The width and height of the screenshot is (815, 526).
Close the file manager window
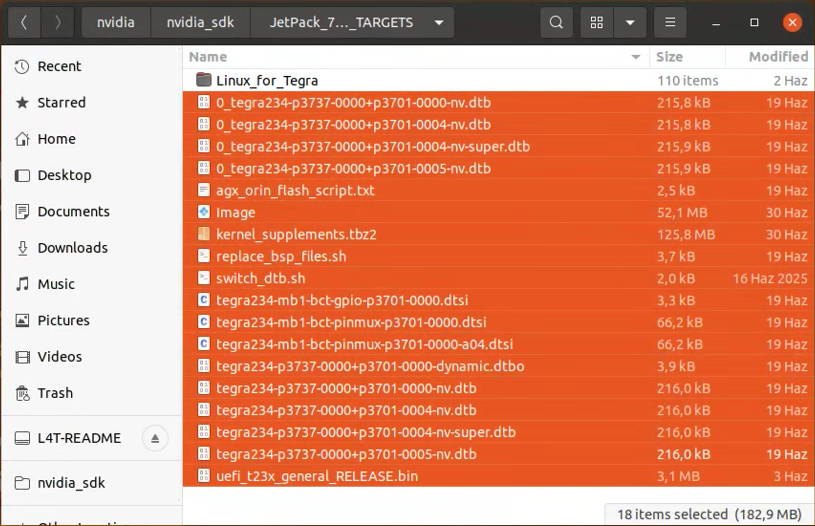792,22
